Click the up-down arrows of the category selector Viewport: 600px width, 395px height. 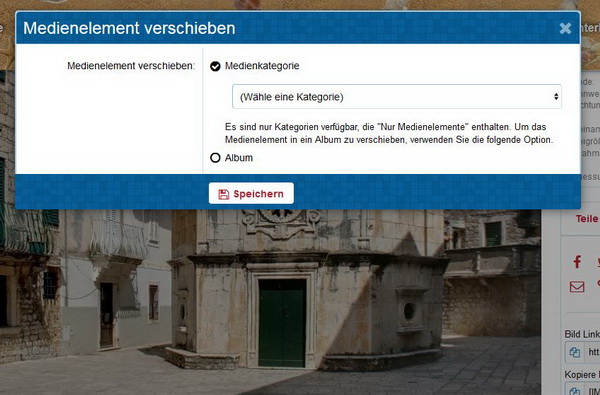click(556, 97)
